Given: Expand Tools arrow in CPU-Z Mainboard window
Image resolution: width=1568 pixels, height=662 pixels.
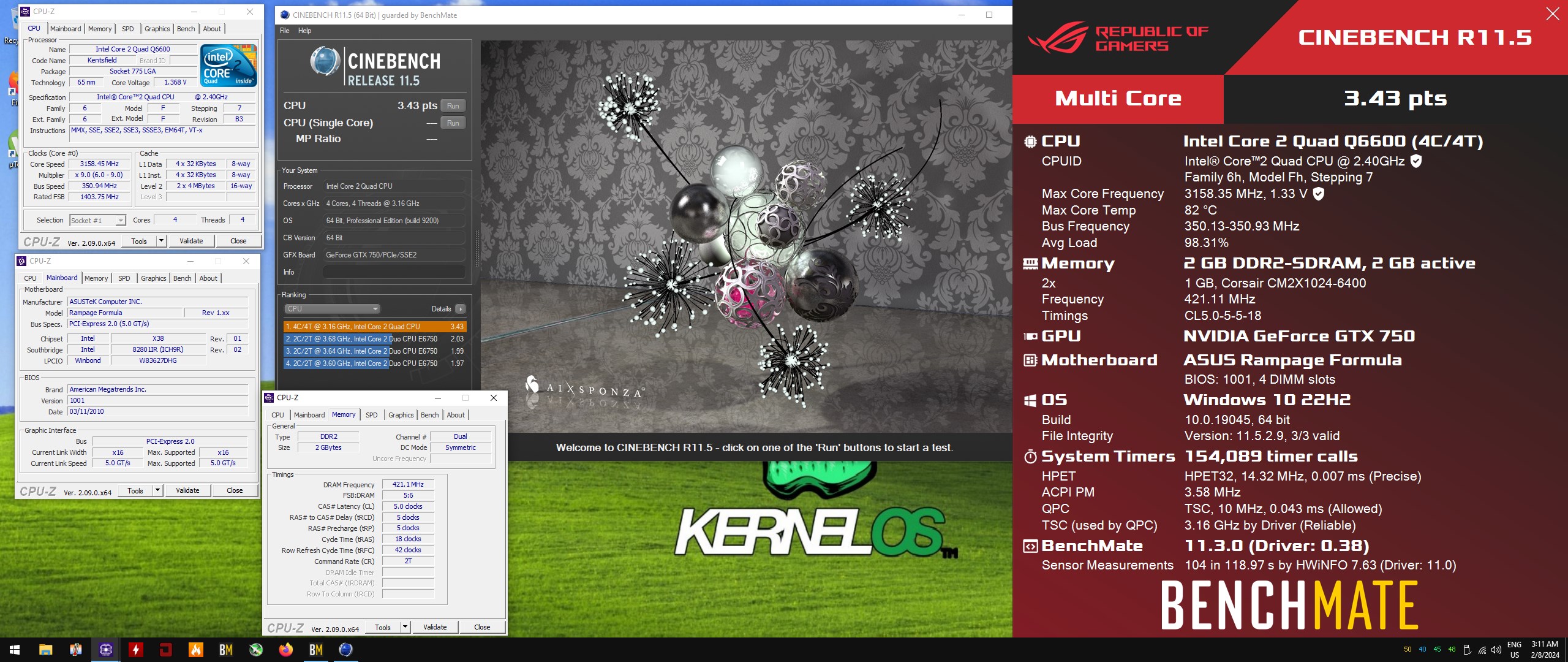Looking at the screenshot, I should pyautogui.click(x=157, y=490).
